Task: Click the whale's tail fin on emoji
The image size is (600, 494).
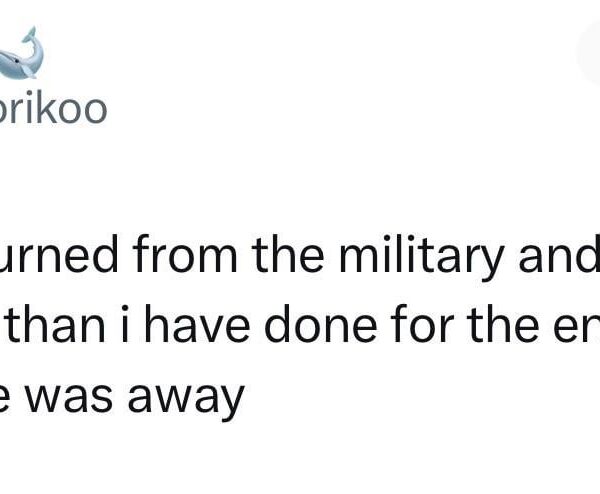Action: 30,35
